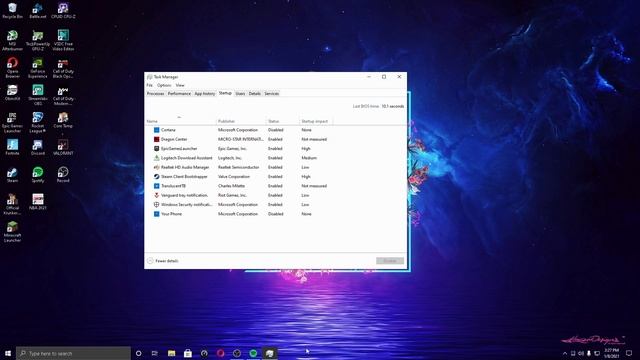Open Minecraft Launcher desktop shortcut
This screenshot has height=360, width=640.
tap(12, 232)
